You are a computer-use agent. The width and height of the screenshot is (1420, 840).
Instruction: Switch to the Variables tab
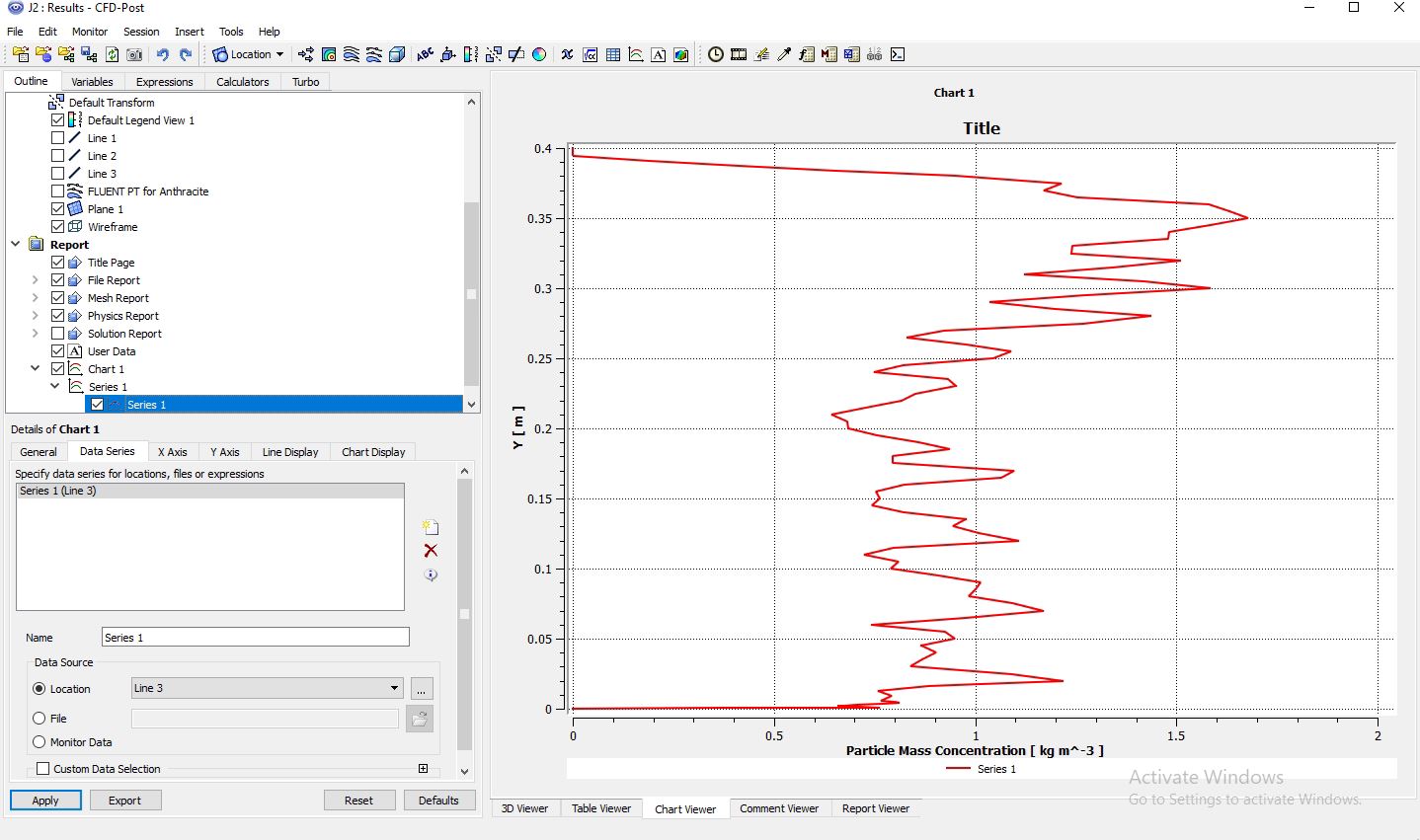click(92, 82)
